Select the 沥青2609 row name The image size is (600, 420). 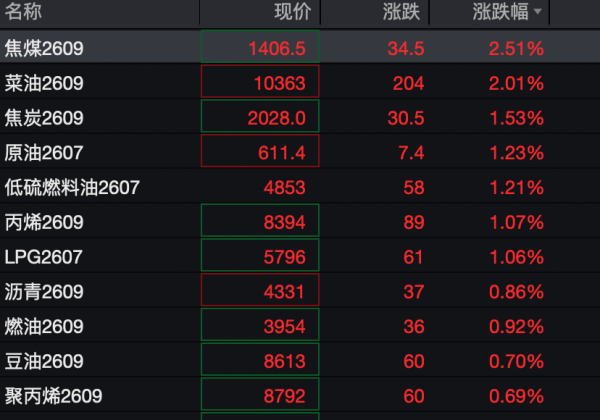pos(44,292)
